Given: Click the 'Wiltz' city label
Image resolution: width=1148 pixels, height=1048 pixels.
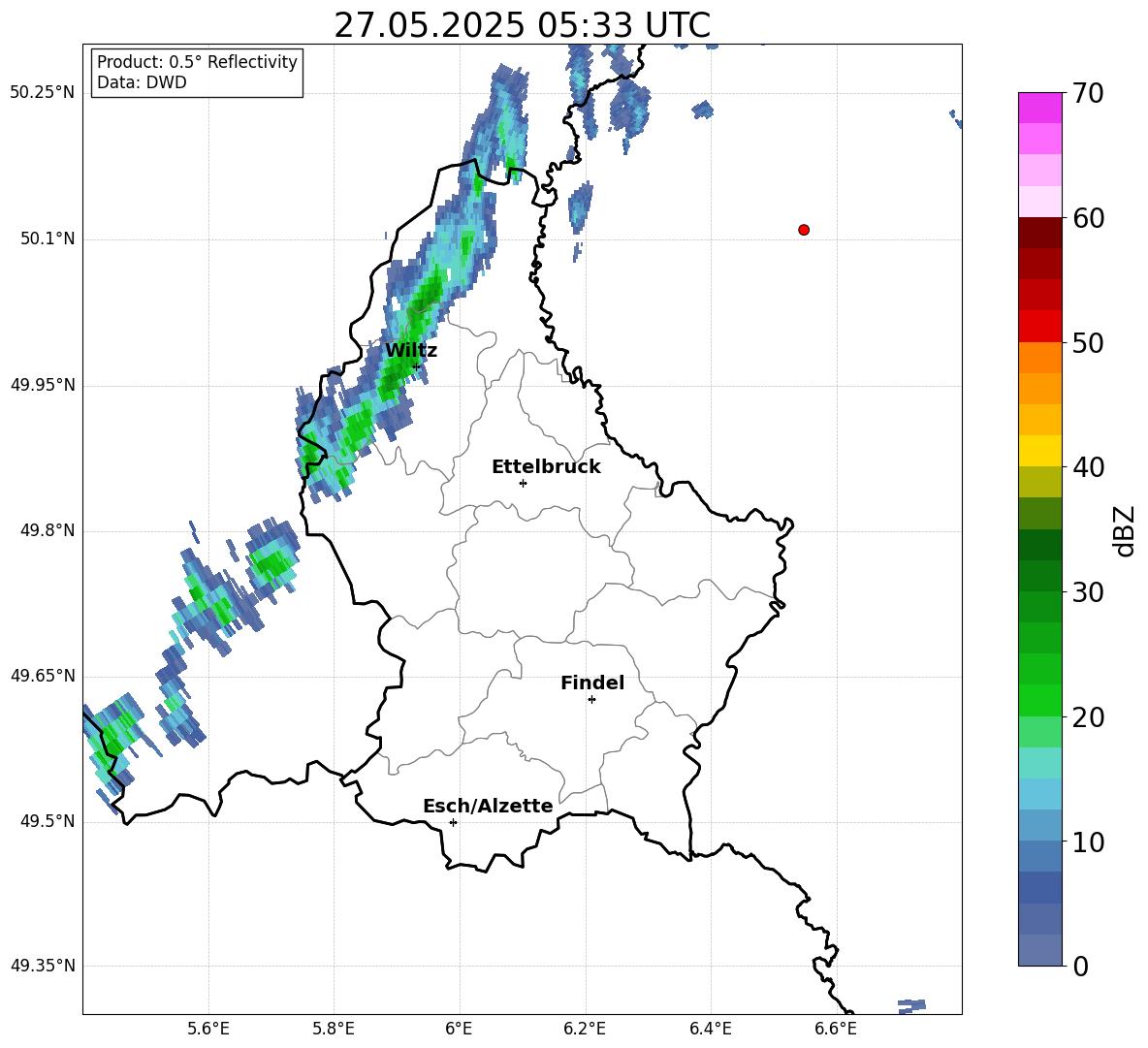Looking at the screenshot, I should (x=411, y=351).
